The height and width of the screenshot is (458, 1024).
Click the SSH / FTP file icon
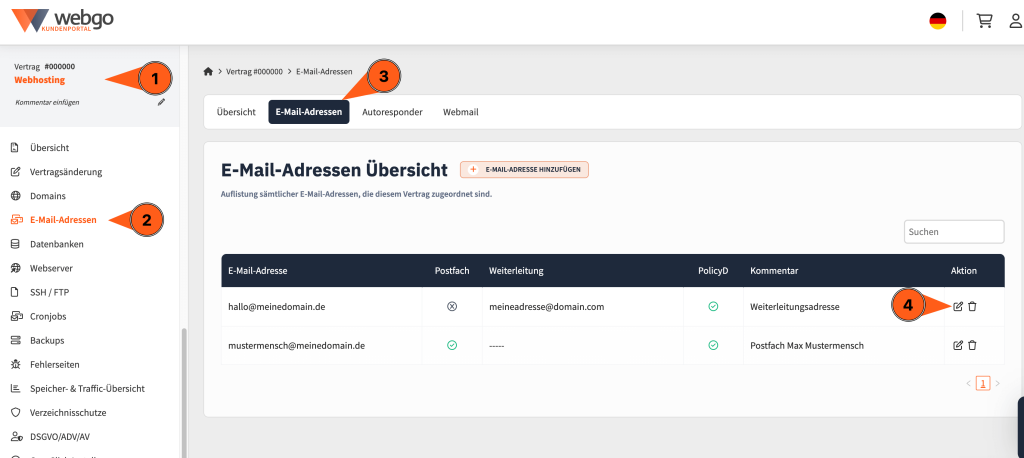pos(16,292)
